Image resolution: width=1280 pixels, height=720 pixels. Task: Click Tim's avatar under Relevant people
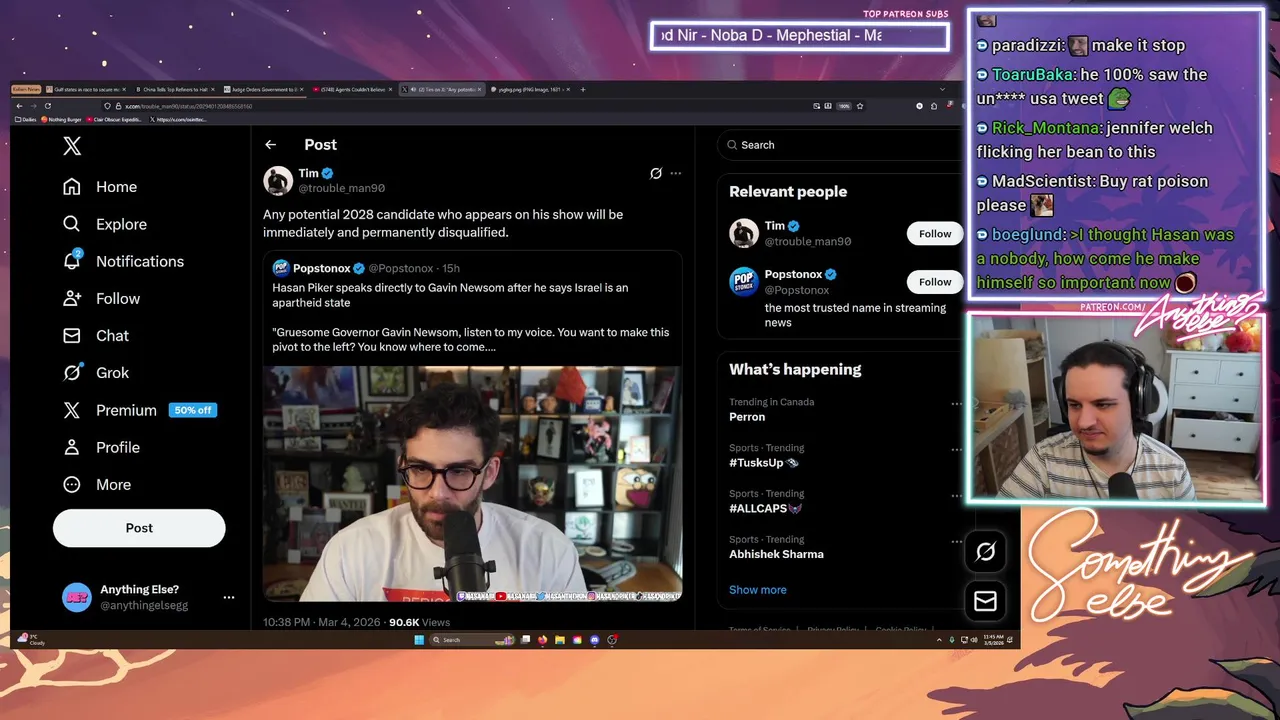click(x=744, y=233)
